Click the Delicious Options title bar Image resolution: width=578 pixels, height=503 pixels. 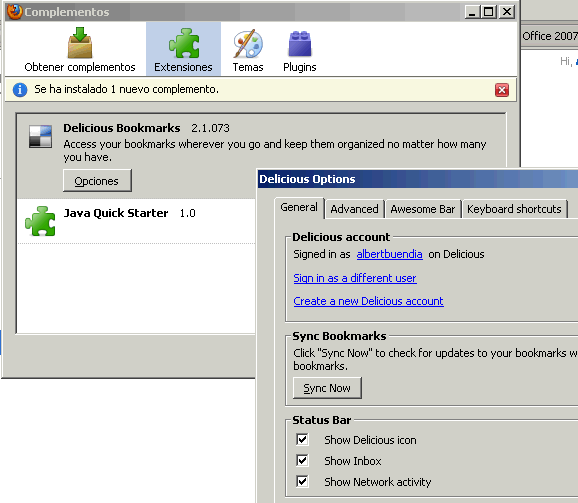(x=418, y=179)
